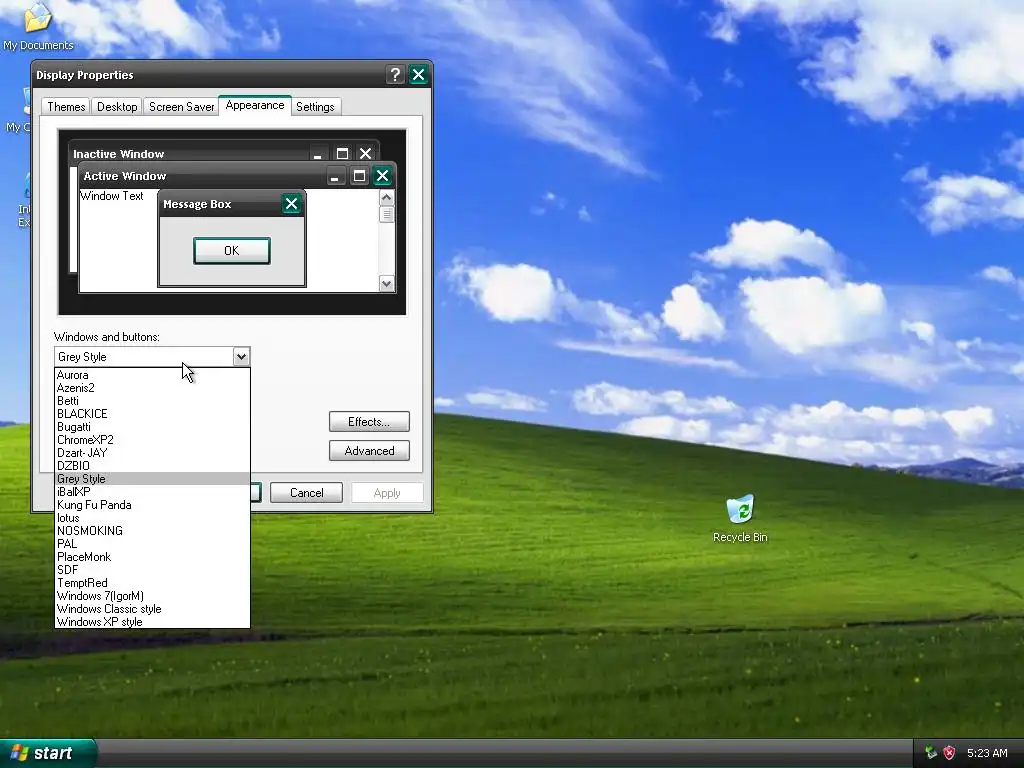This screenshot has width=1024, height=768.
Task: Pick the PlaceMonk style
Action: [152, 557]
